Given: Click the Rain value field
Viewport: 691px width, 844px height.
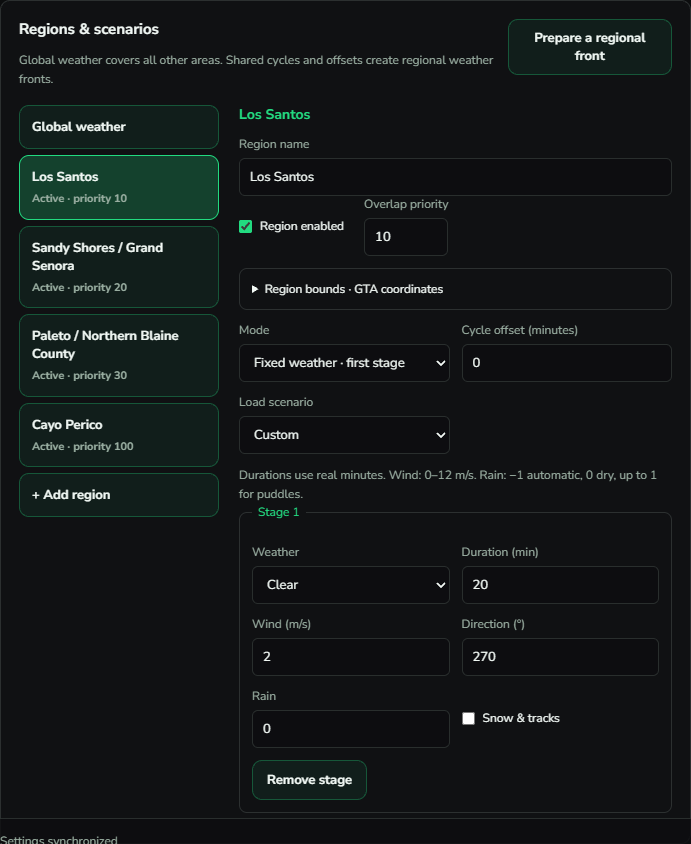Looking at the screenshot, I should pyautogui.click(x=350, y=729).
